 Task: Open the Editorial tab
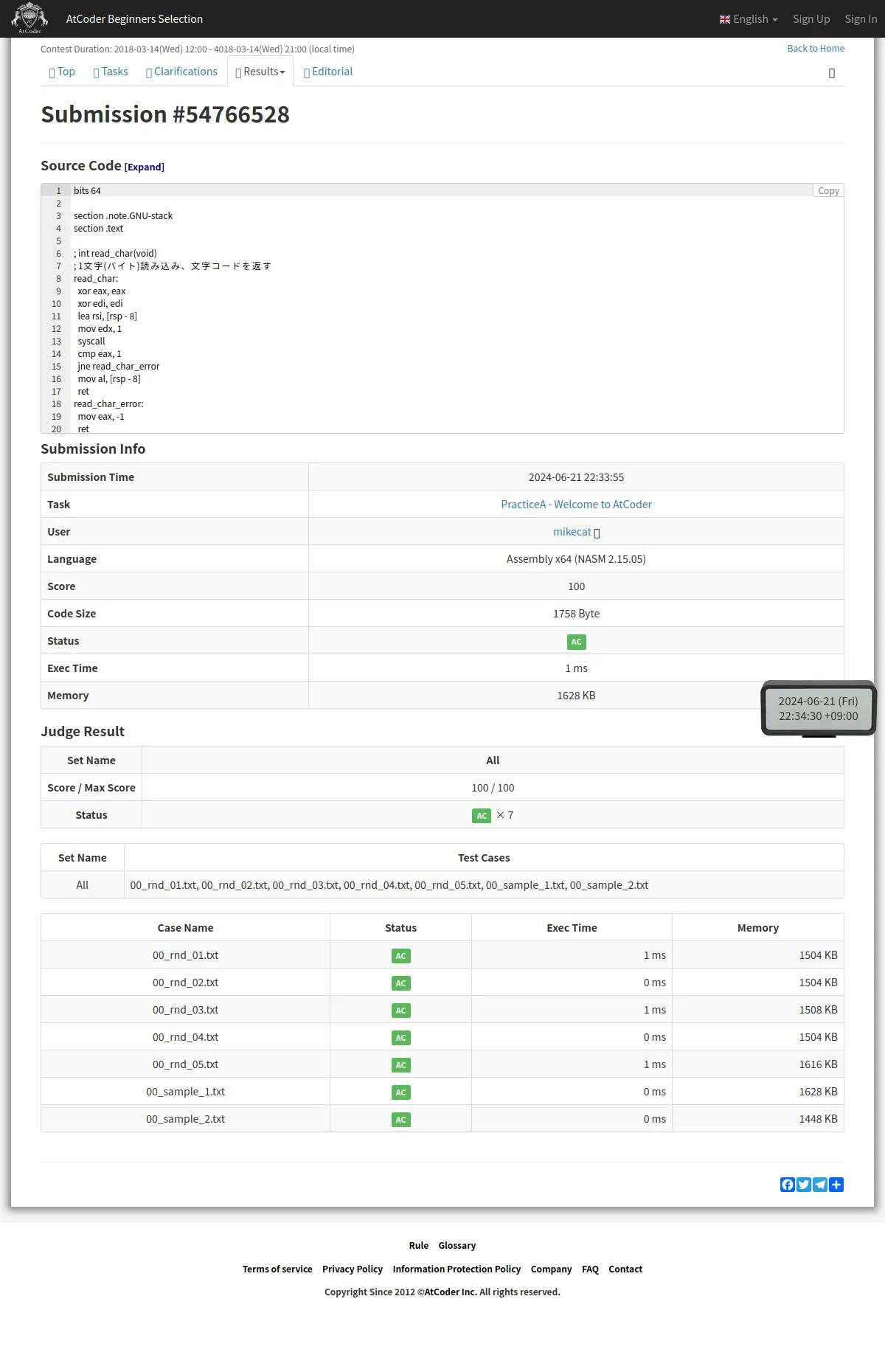pos(328,72)
